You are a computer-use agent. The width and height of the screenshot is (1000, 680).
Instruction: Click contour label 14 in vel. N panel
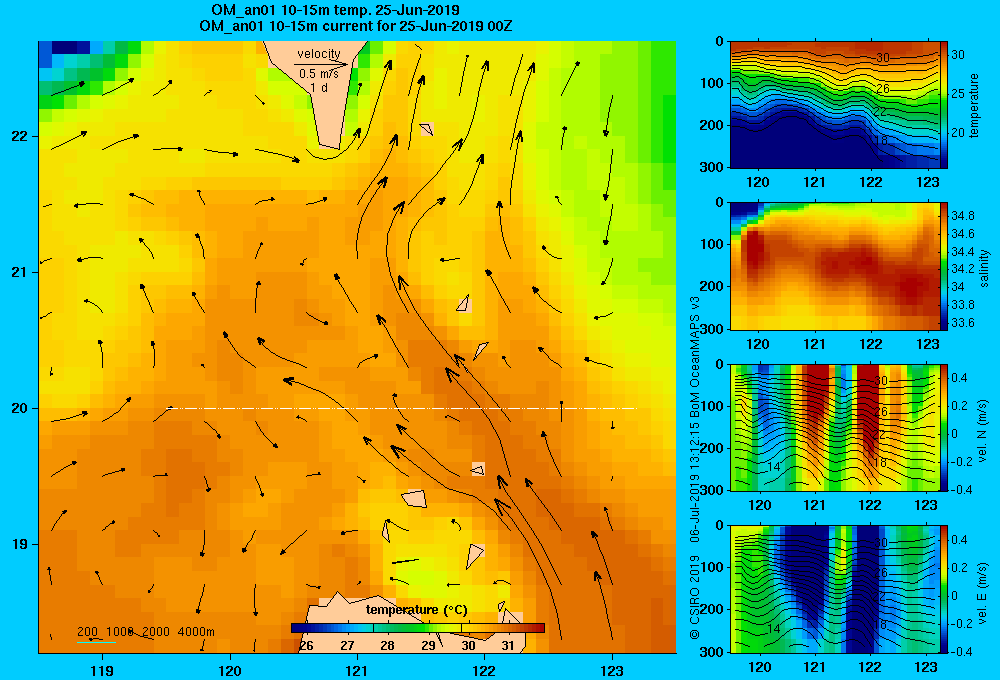(x=774, y=467)
